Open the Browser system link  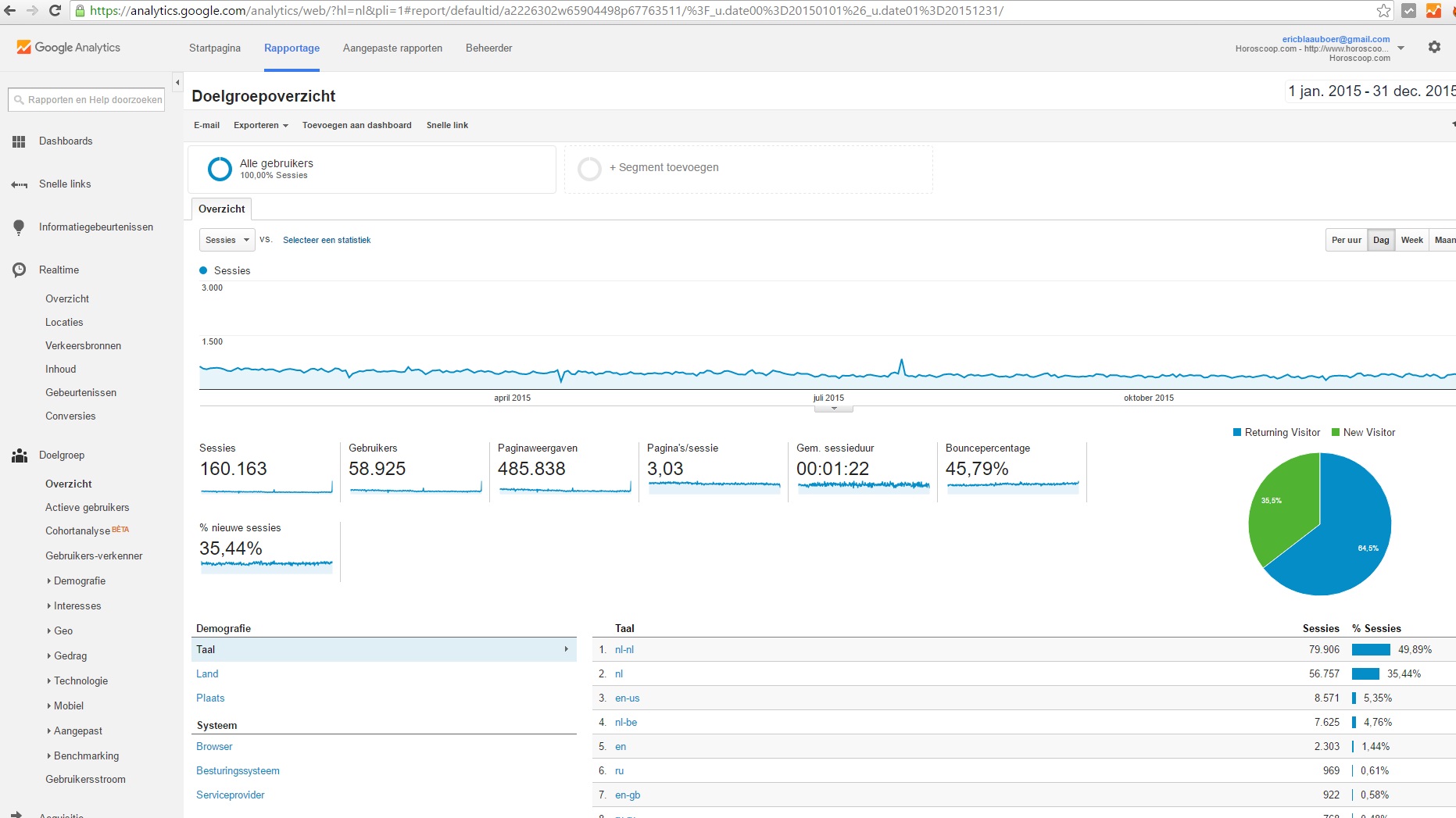214,747
